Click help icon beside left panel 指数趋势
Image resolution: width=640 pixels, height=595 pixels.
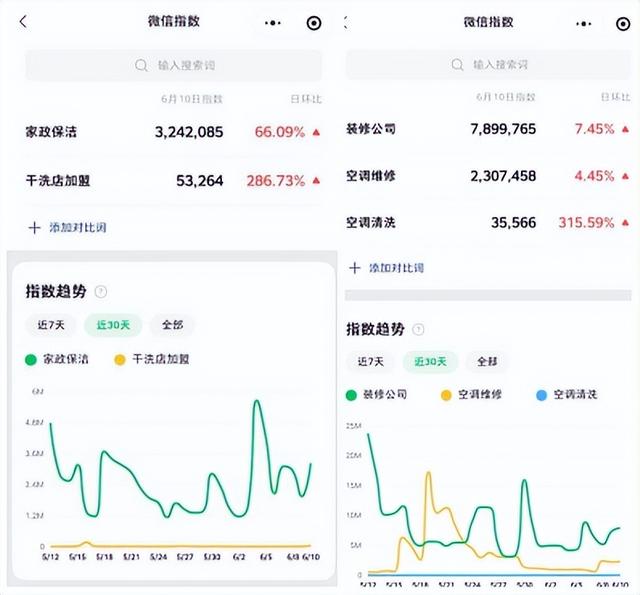tap(101, 292)
